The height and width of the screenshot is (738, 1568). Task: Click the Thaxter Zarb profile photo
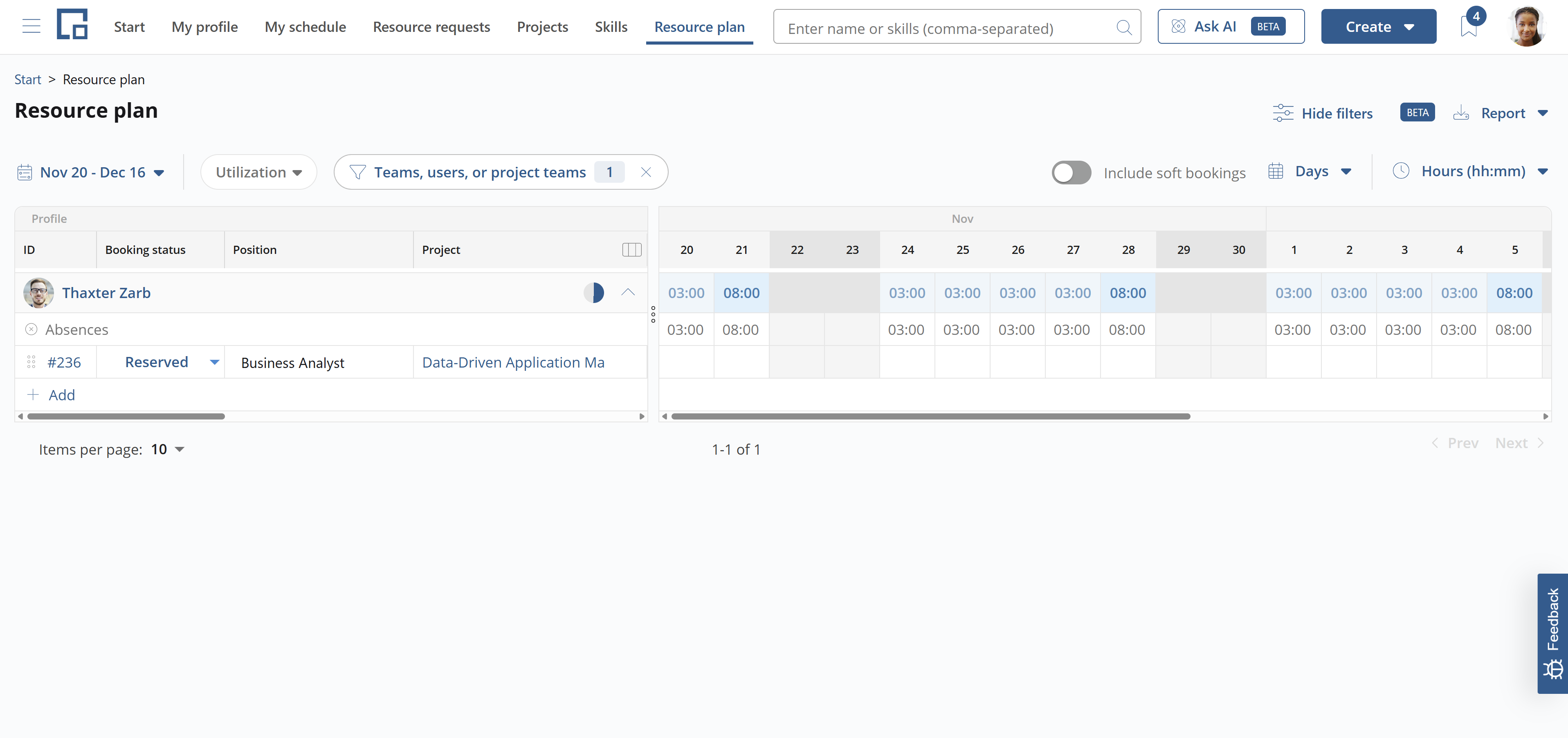38,293
